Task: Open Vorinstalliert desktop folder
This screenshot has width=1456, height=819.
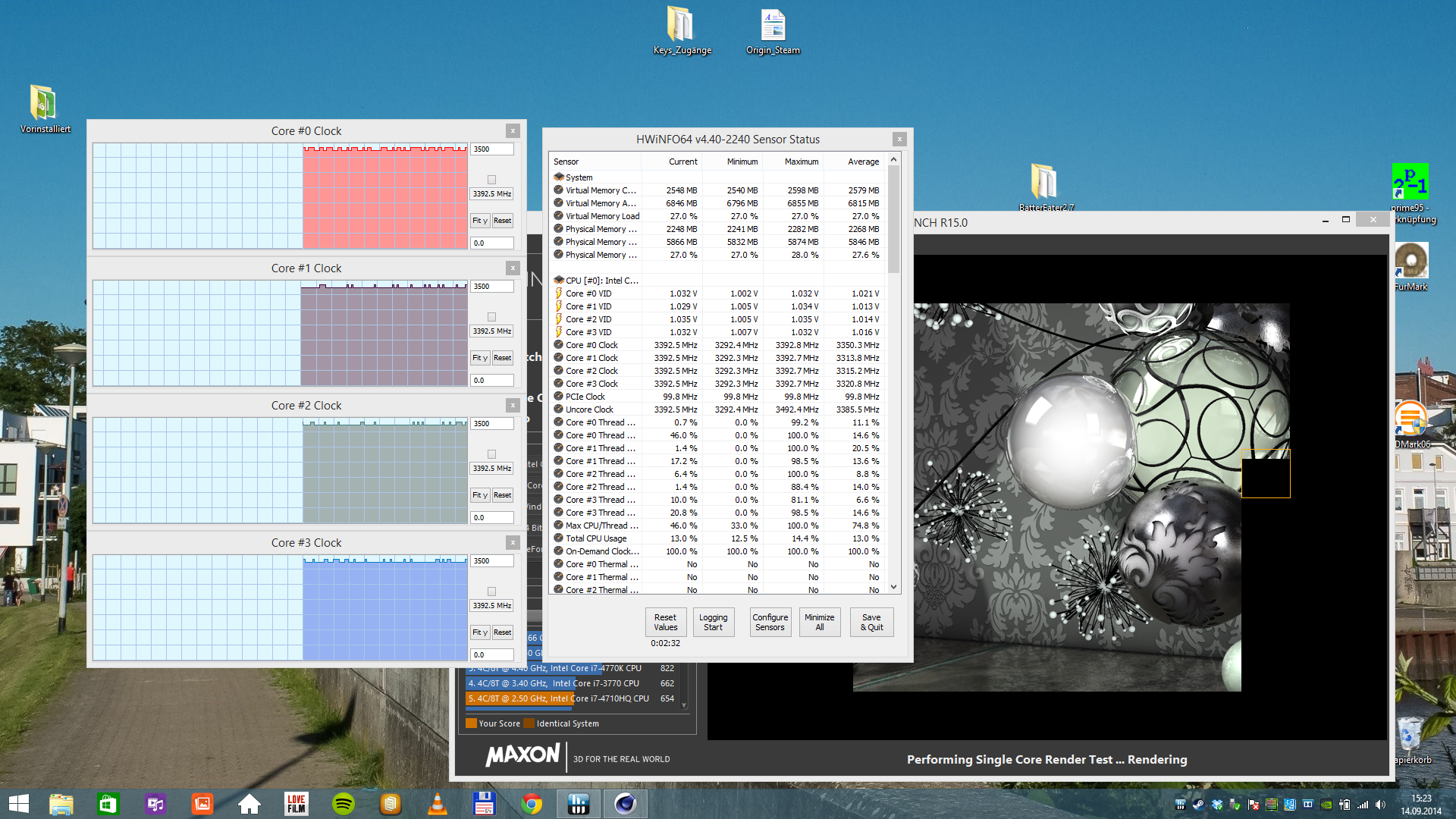Action: click(x=44, y=108)
